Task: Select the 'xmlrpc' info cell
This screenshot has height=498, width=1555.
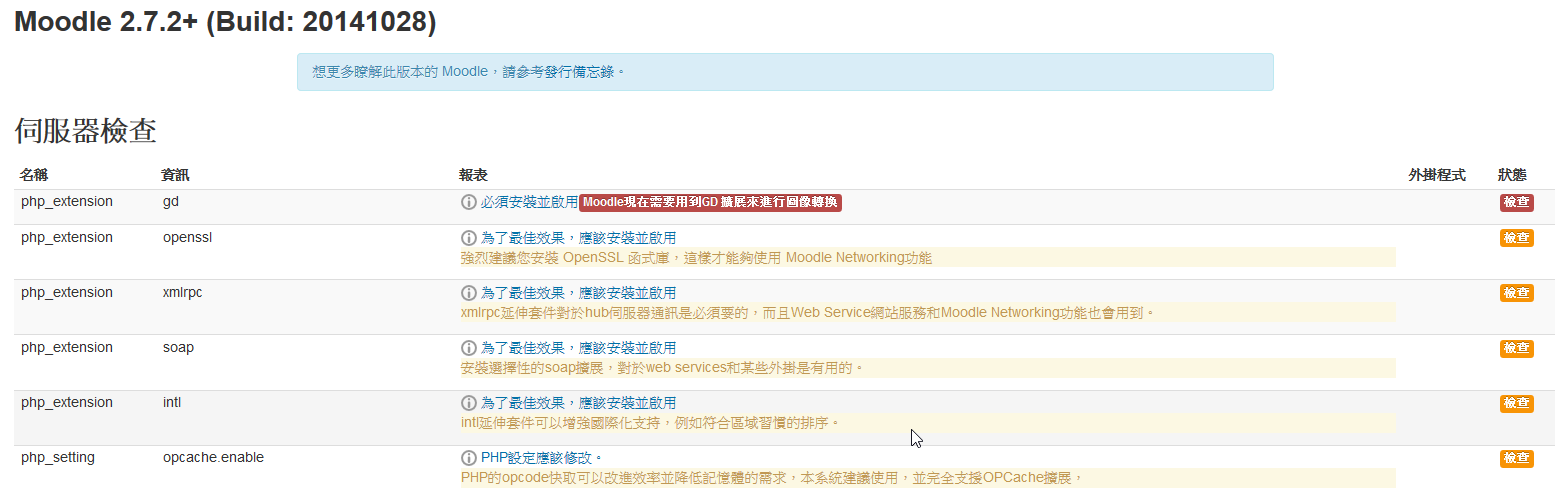Action: 183,292
